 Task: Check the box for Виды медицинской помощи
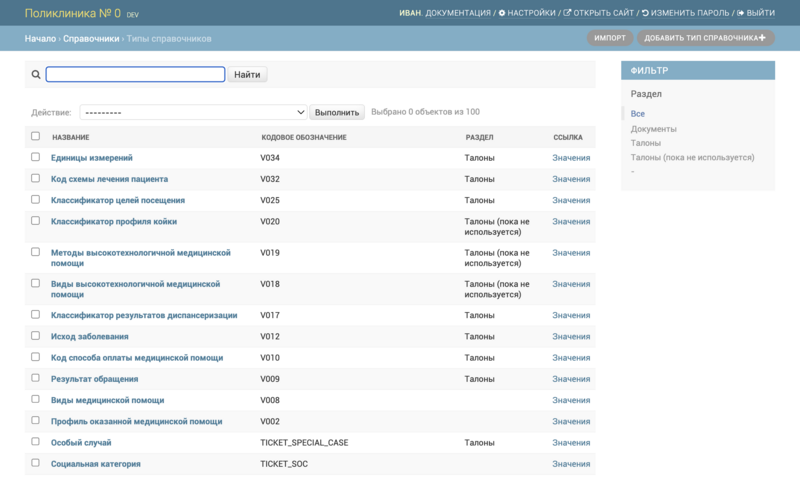(x=35, y=399)
